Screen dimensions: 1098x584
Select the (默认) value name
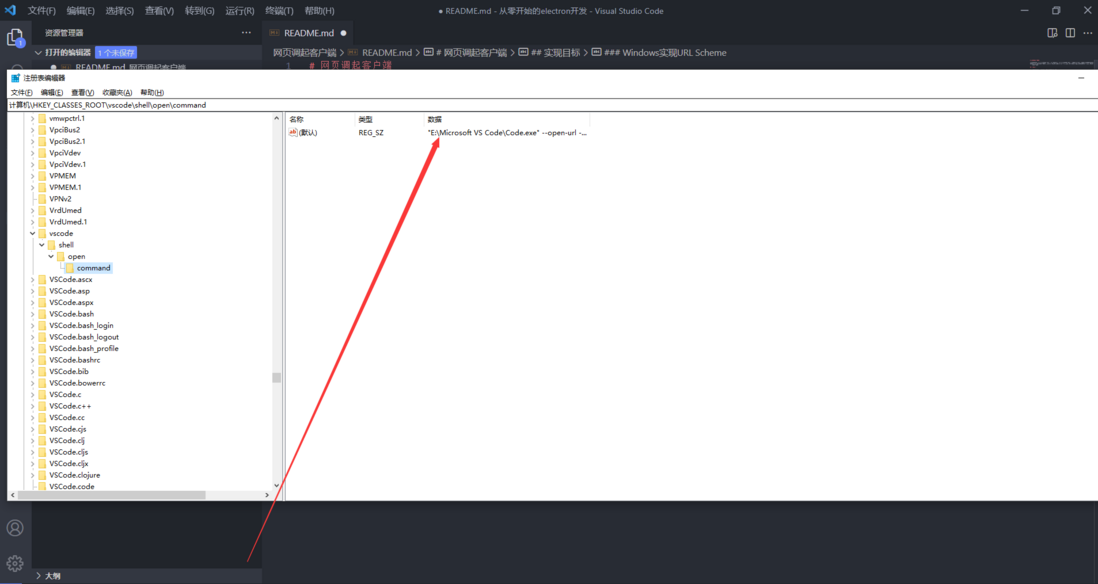pos(308,132)
